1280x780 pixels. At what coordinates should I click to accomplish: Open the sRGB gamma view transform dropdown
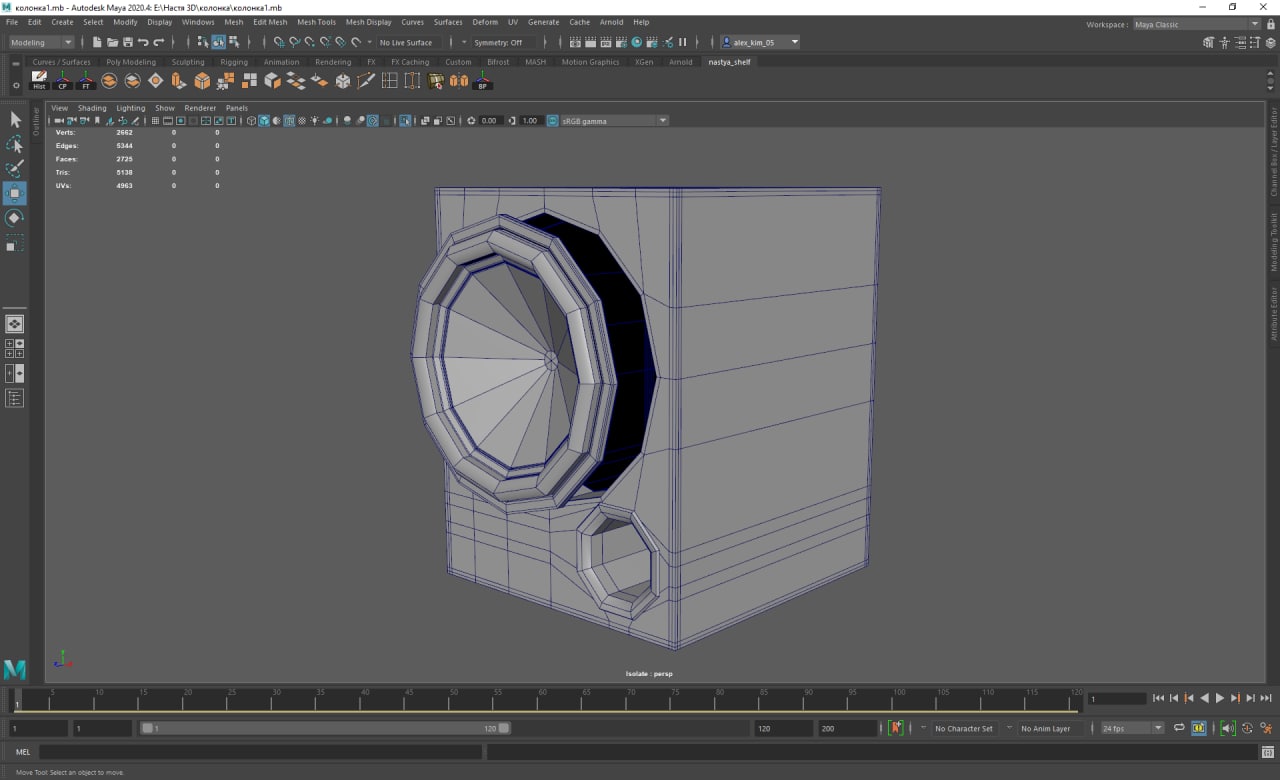[x=614, y=120]
